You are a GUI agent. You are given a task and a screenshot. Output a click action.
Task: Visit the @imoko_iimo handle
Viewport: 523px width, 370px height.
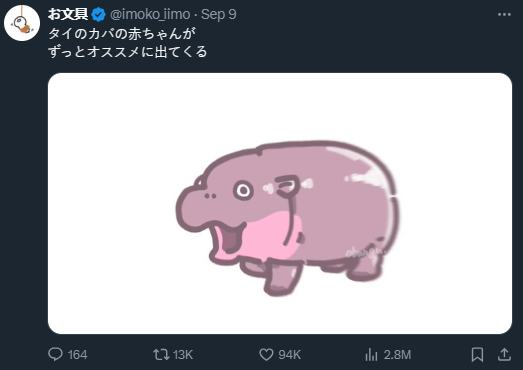pos(150,14)
